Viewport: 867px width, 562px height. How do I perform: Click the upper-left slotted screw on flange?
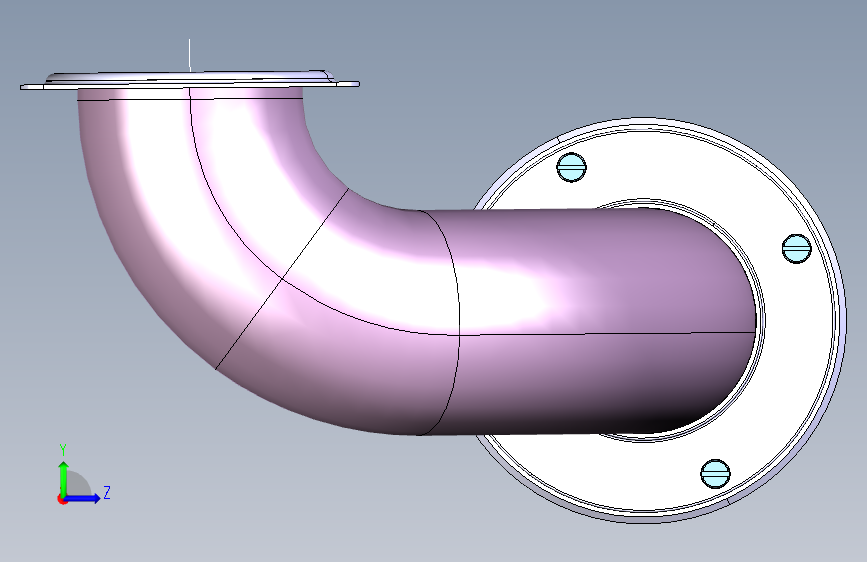[571, 167]
